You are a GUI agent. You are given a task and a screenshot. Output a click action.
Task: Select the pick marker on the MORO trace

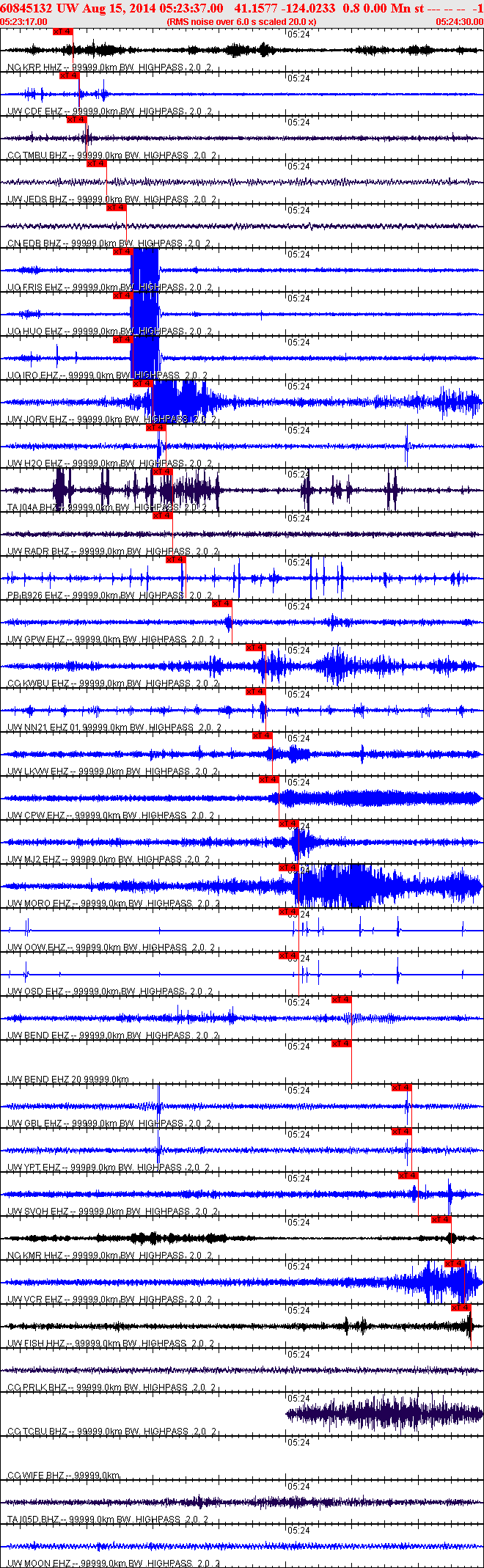pos(289,868)
